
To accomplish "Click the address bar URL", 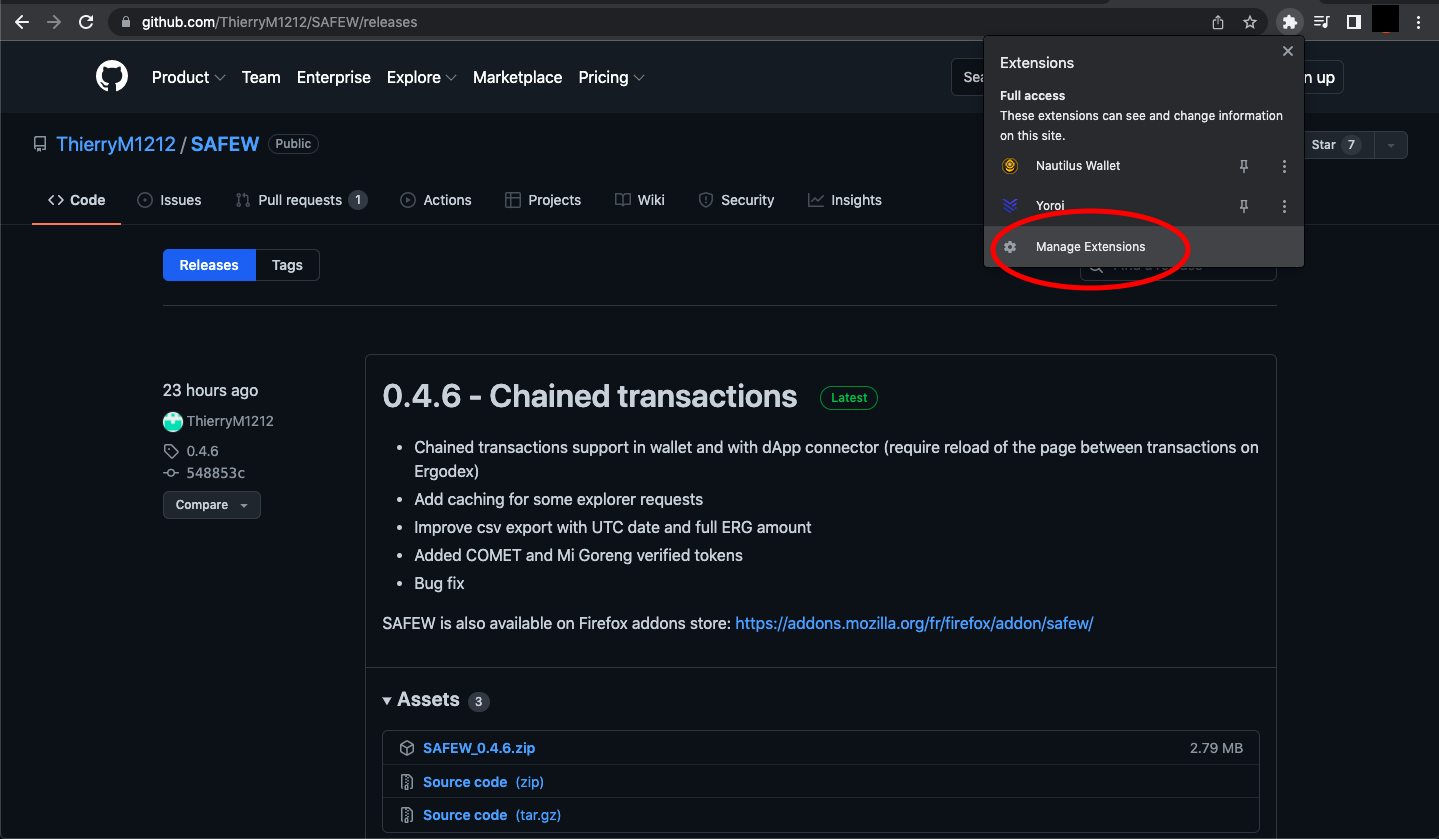I will pyautogui.click(x=280, y=22).
